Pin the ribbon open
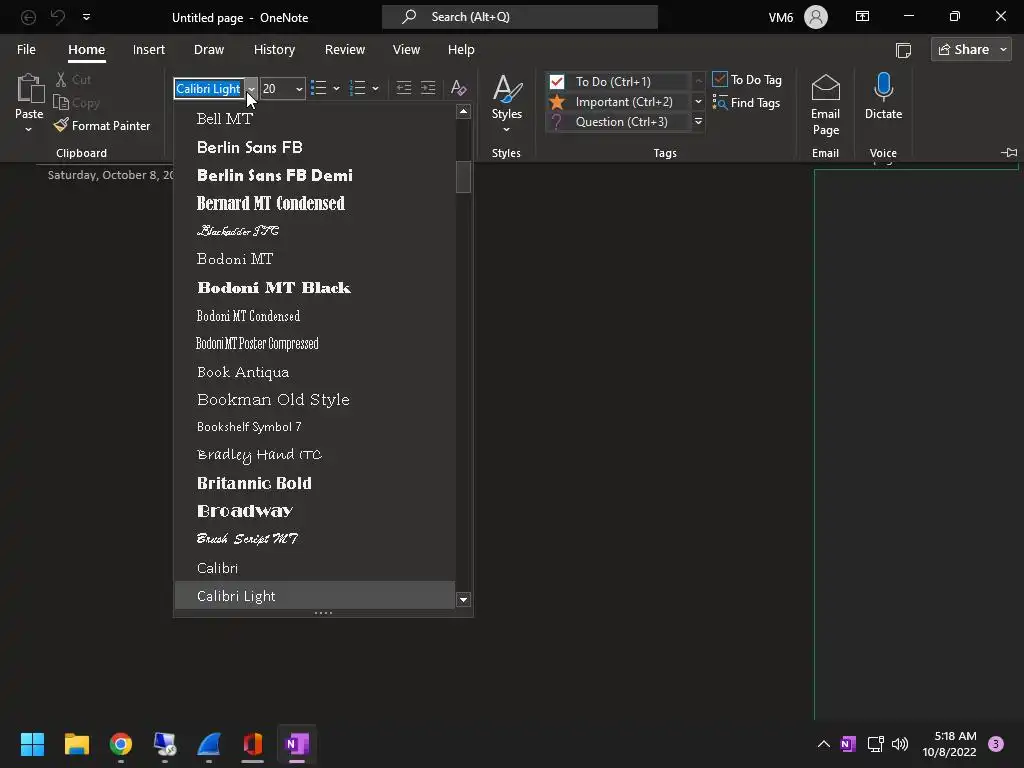Image resolution: width=1024 pixels, height=768 pixels. [x=1009, y=153]
